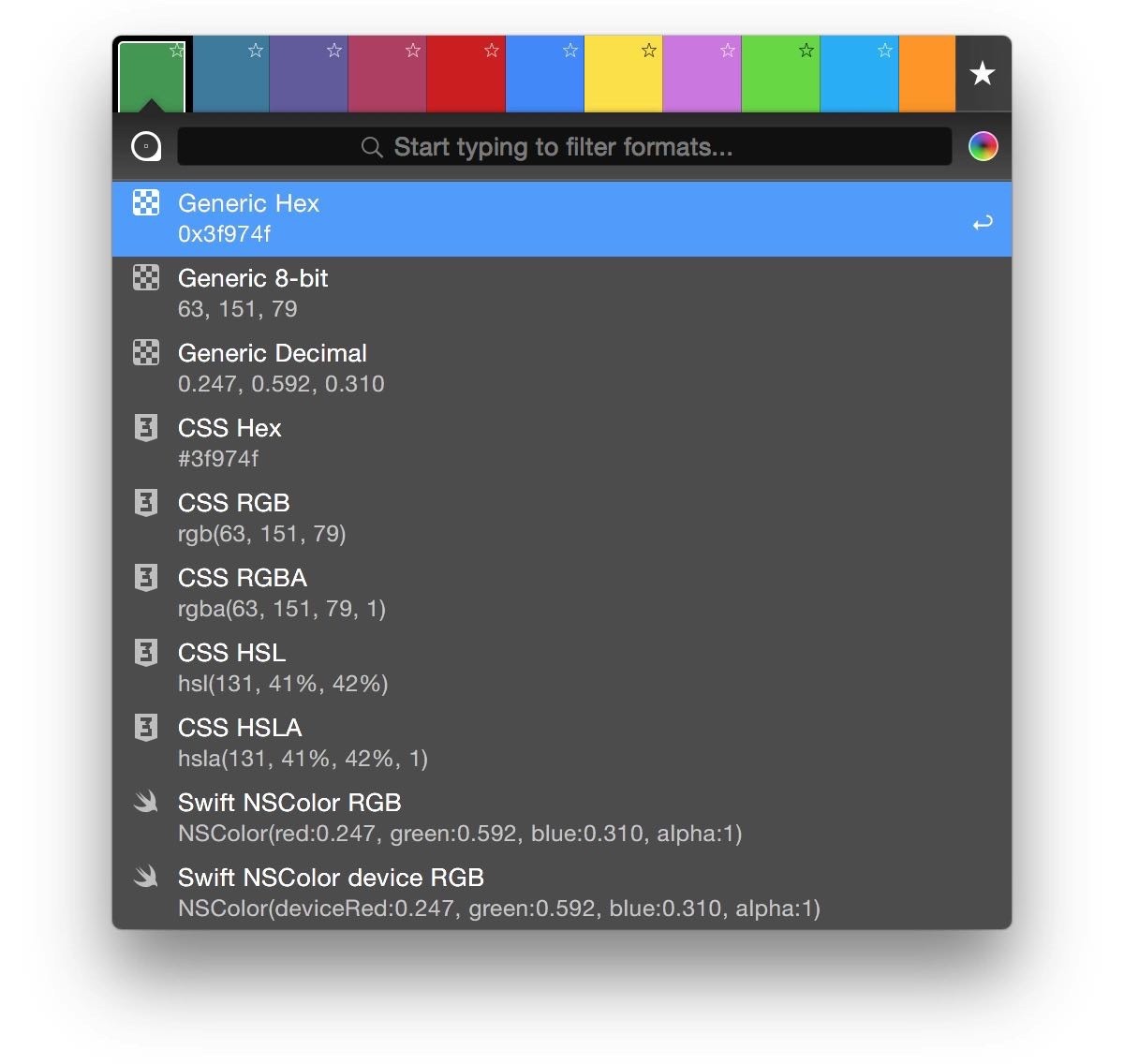Select the lime green color swatch
Image resolution: width=1124 pixels, height=1064 pixels.
tap(781, 75)
